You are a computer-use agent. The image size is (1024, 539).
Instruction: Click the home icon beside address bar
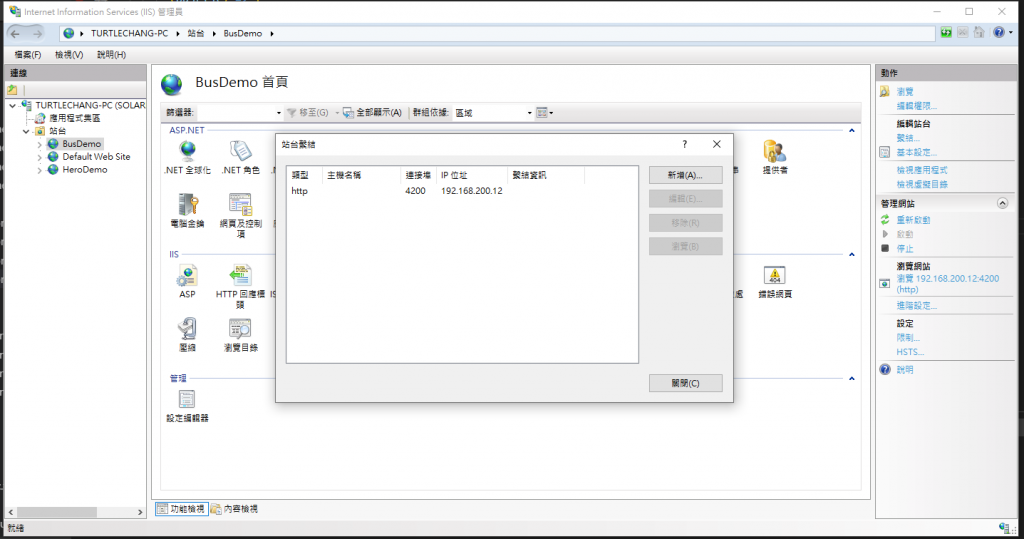(x=978, y=33)
